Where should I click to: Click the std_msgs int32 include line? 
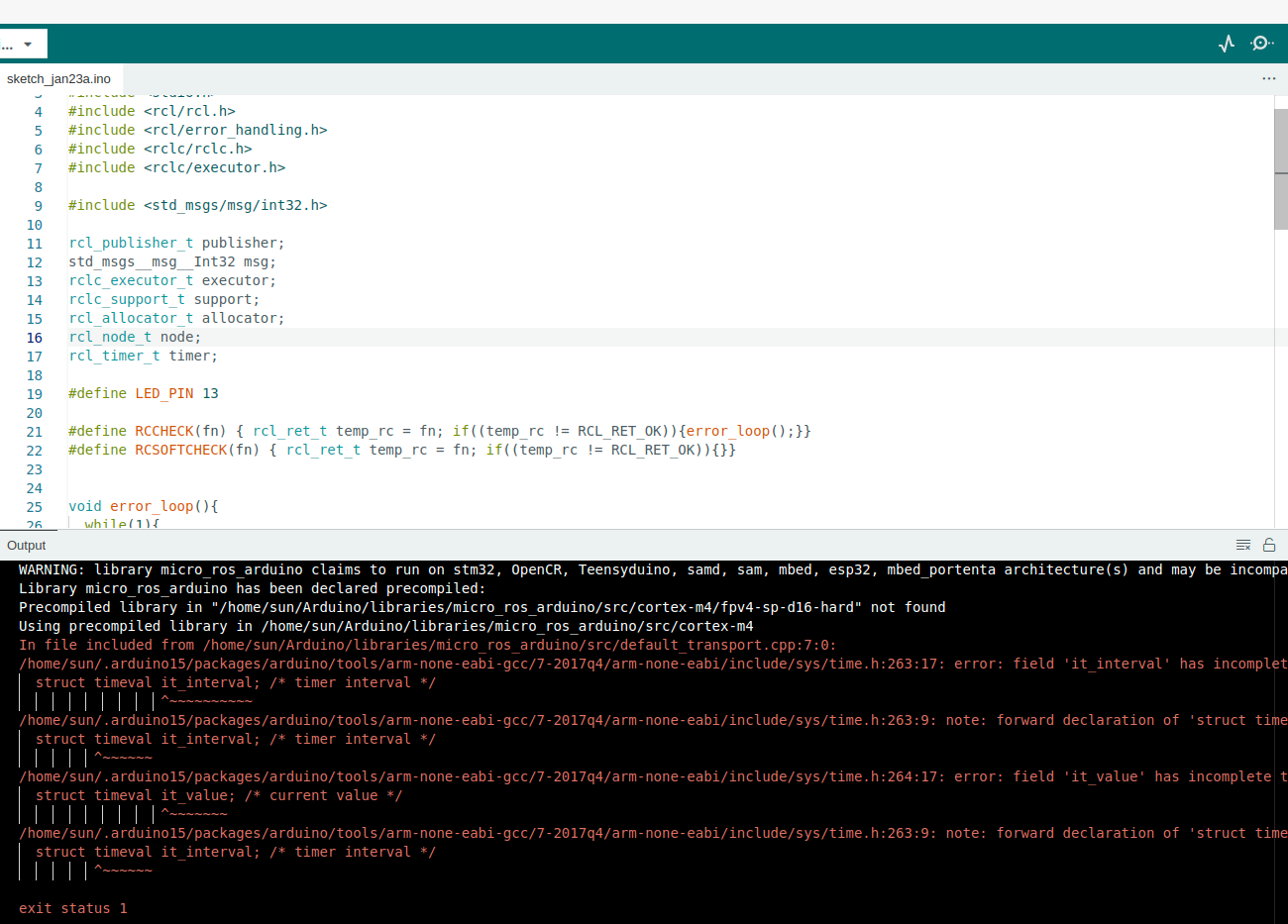(x=197, y=205)
